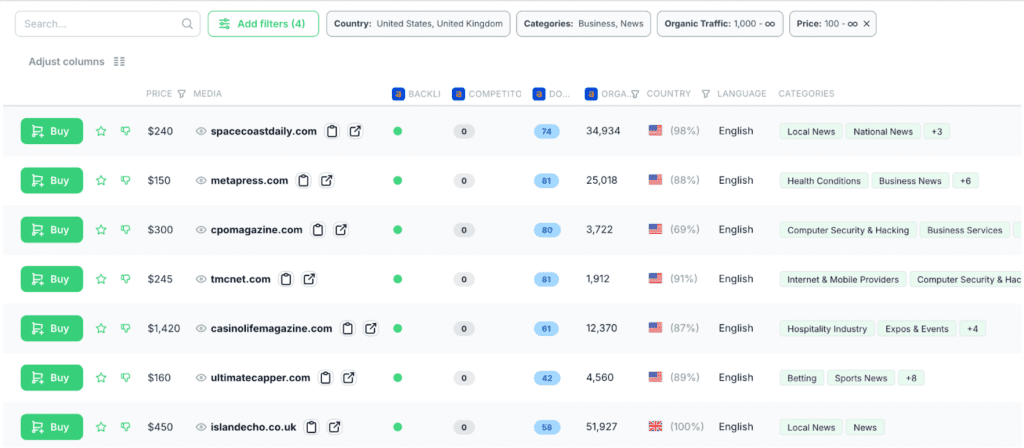This screenshot has height=448, width=1024.
Task: Click the thumbs-down icon for tmcnet.com
Action: [125, 280]
